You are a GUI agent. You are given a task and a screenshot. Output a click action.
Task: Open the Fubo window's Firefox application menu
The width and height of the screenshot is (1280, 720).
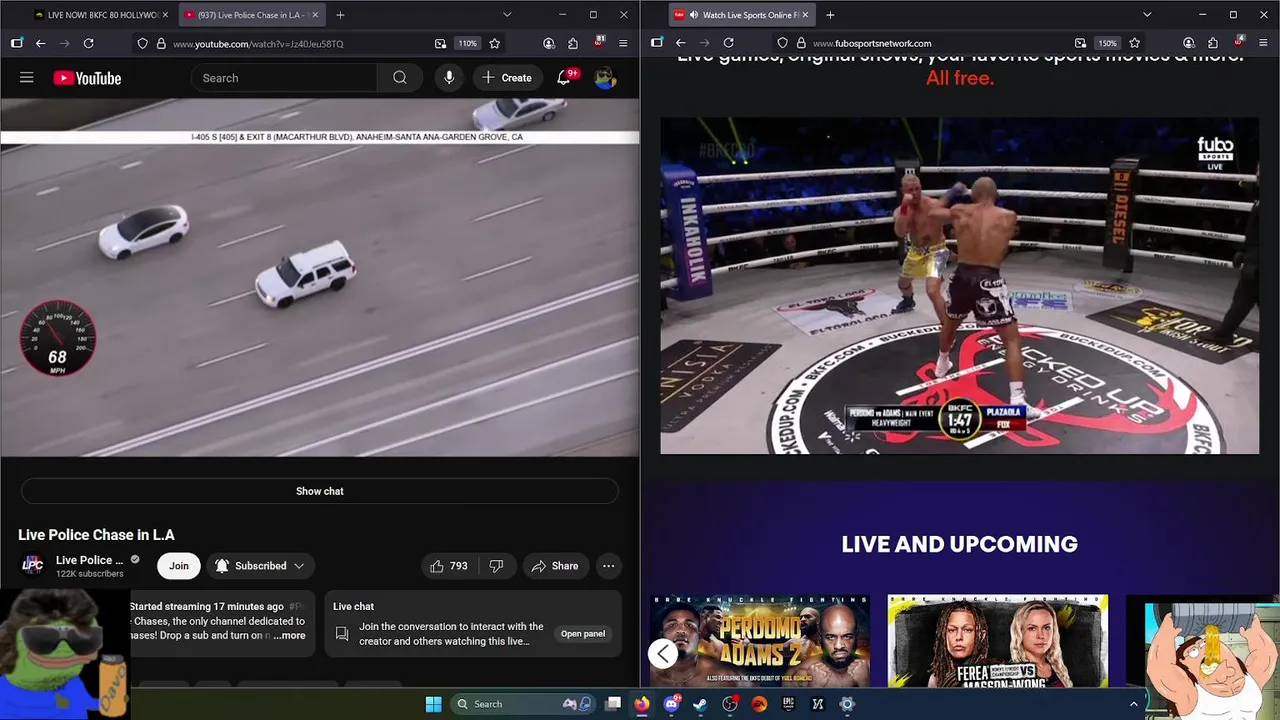tap(1263, 43)
